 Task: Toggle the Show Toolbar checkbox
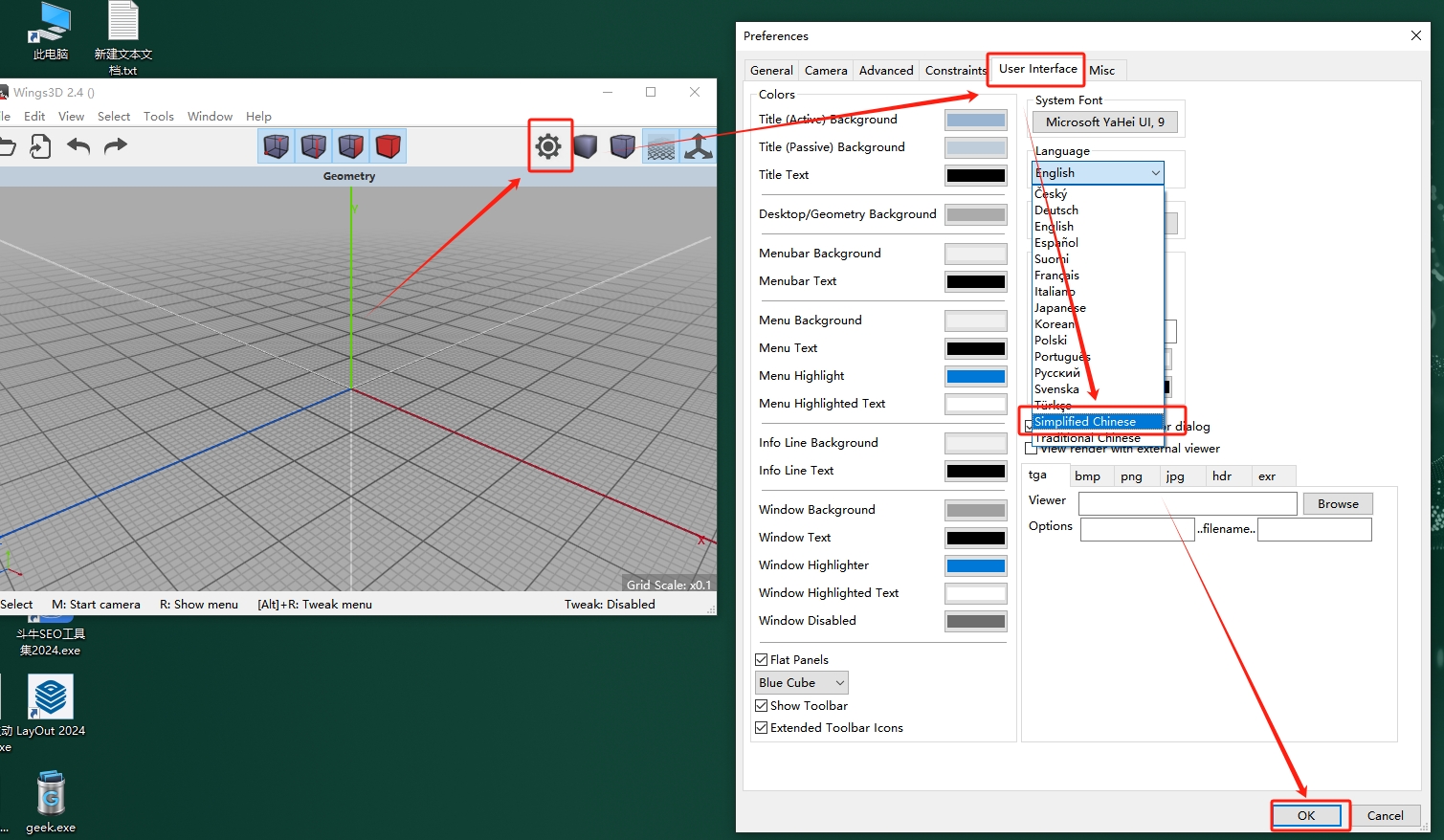coord(762,706)
